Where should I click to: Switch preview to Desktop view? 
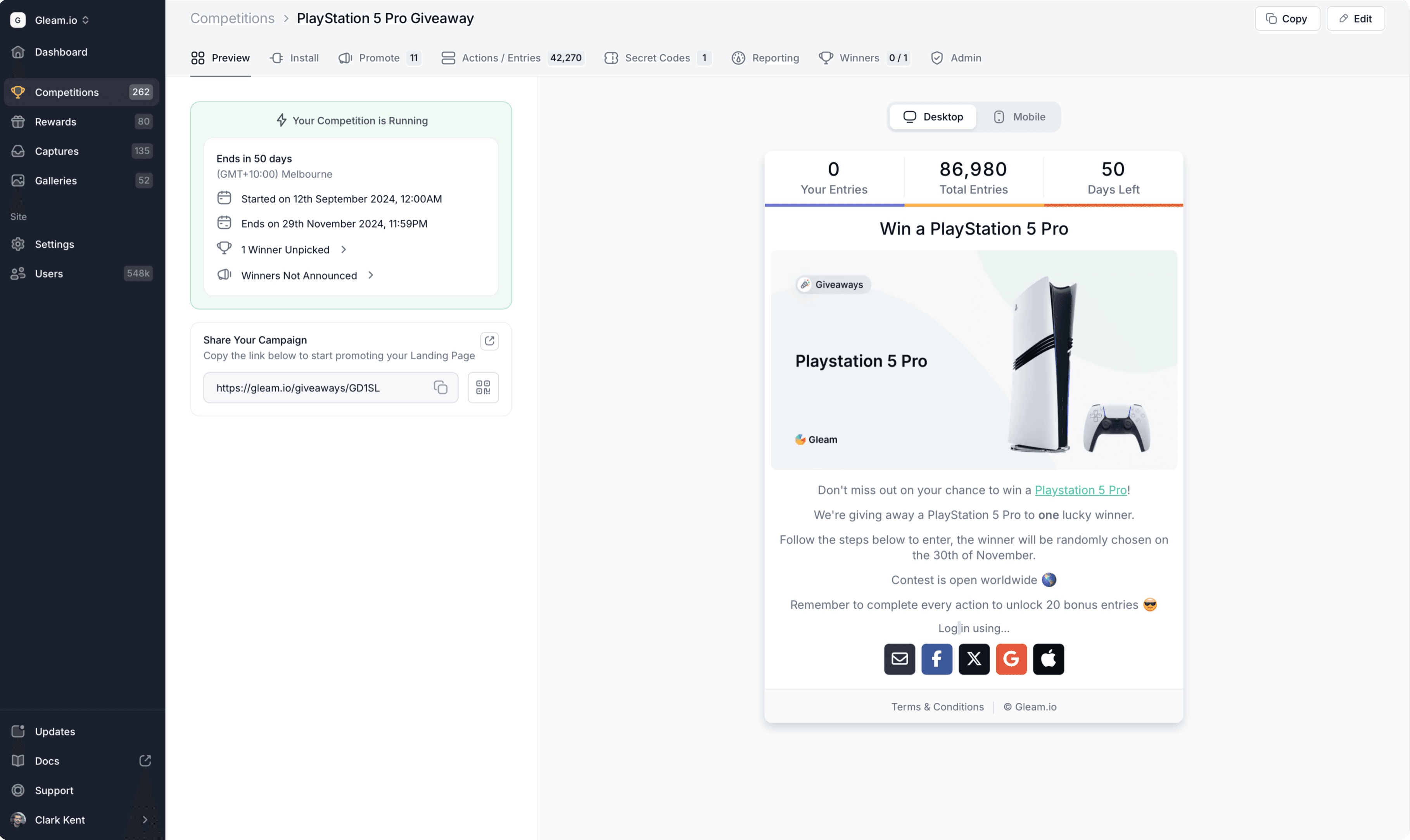(933, 117)
